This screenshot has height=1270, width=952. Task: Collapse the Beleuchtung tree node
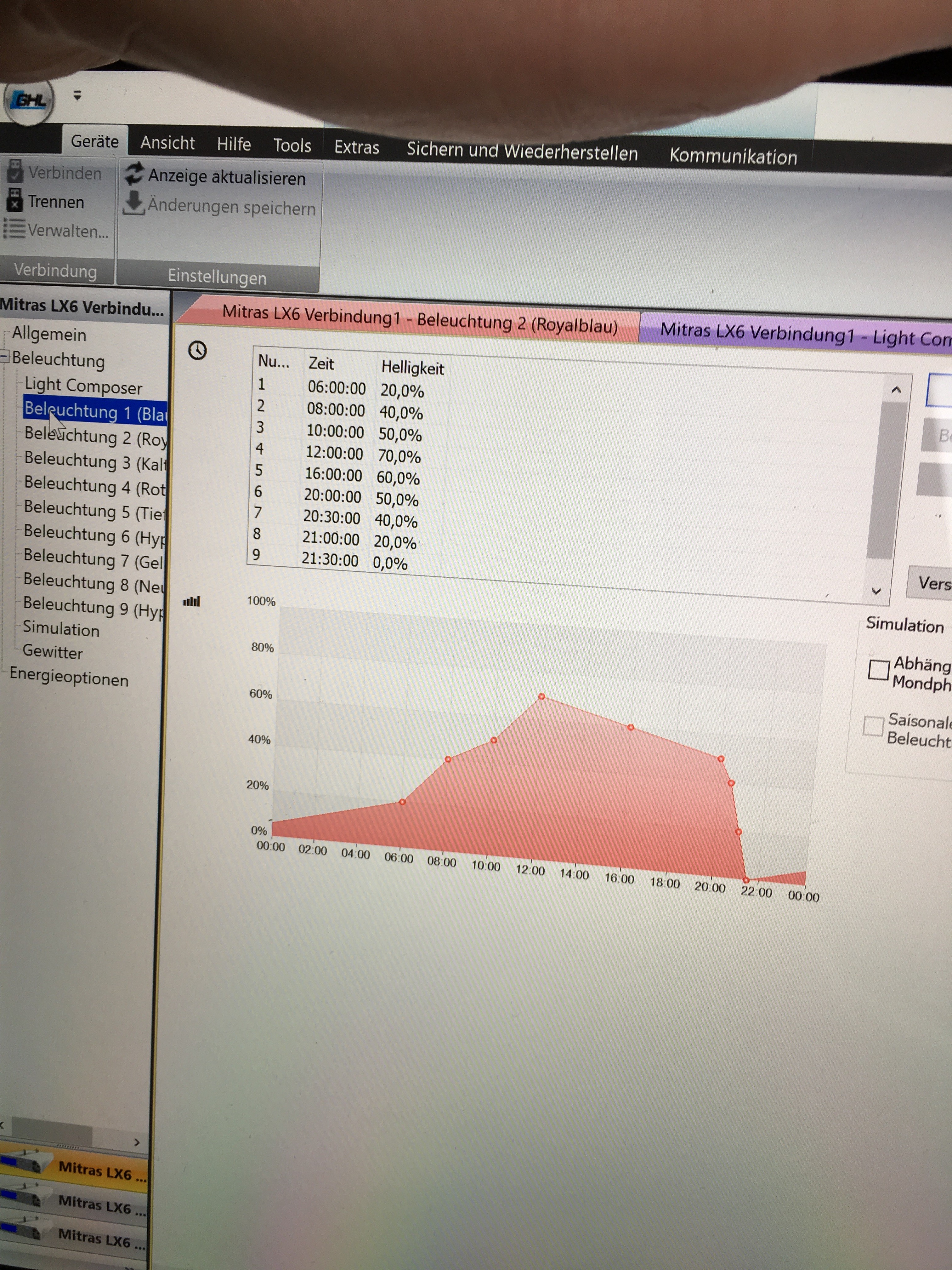pos(5,357)
